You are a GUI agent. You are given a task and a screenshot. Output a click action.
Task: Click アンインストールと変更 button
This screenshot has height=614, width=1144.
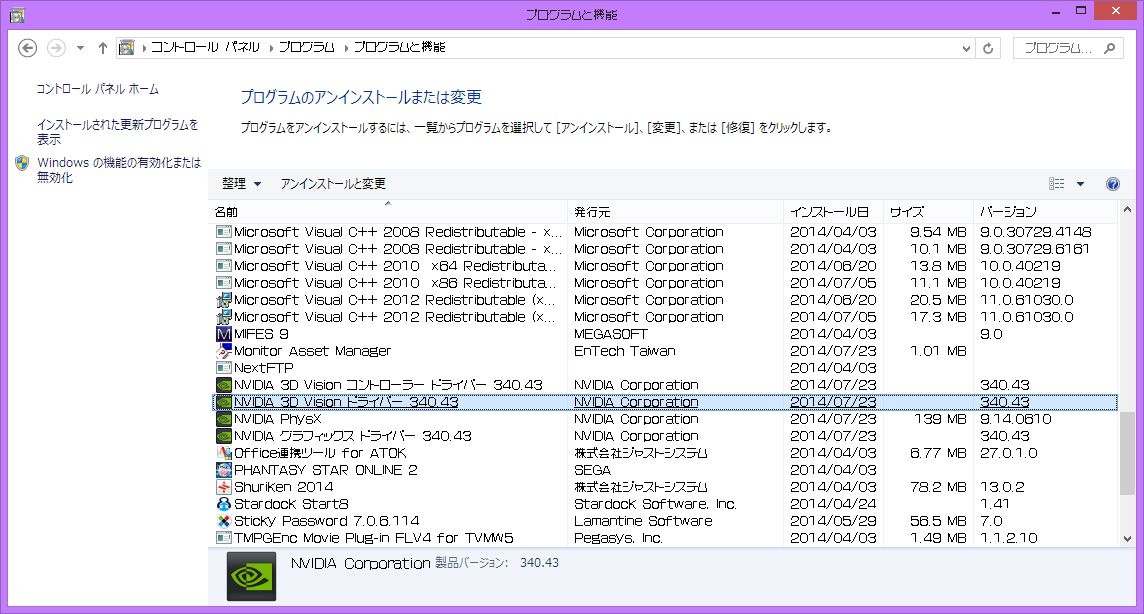point(333,184)
